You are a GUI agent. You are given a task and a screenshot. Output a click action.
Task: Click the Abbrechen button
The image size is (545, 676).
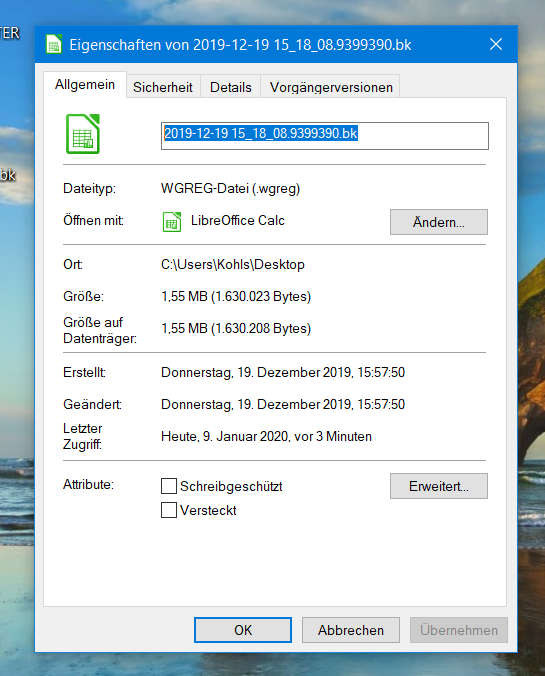[x=351, y=630]
